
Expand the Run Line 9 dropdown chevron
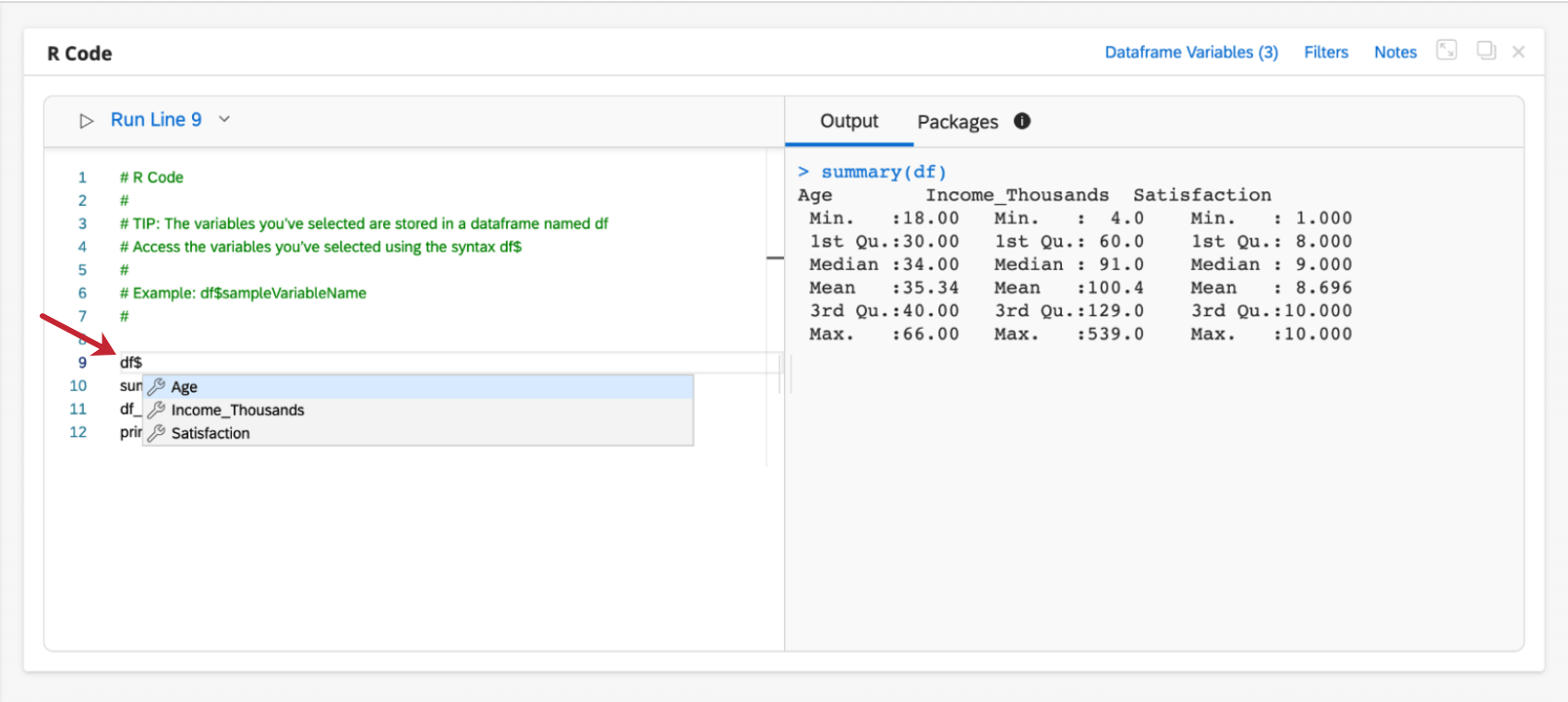point(224,120)
